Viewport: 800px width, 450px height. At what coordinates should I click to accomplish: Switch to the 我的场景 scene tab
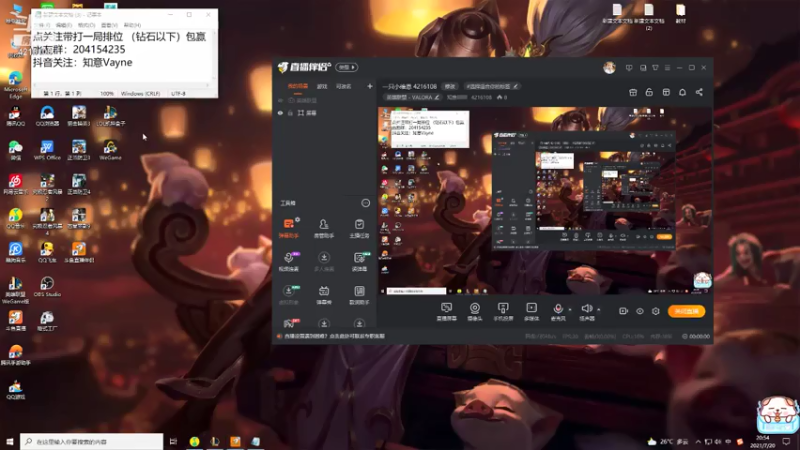pyautogui.click(x=297, y=86)
